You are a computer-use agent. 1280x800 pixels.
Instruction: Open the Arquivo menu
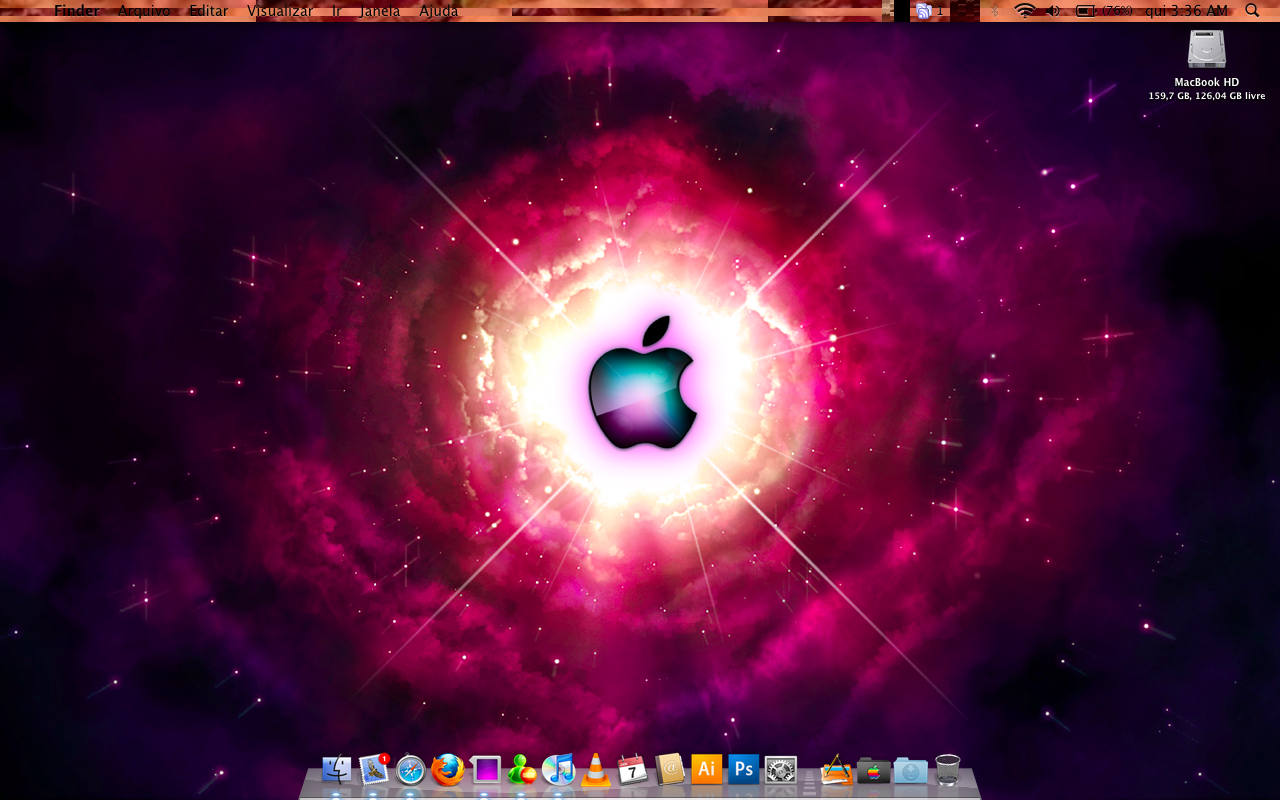click(144, 10)
